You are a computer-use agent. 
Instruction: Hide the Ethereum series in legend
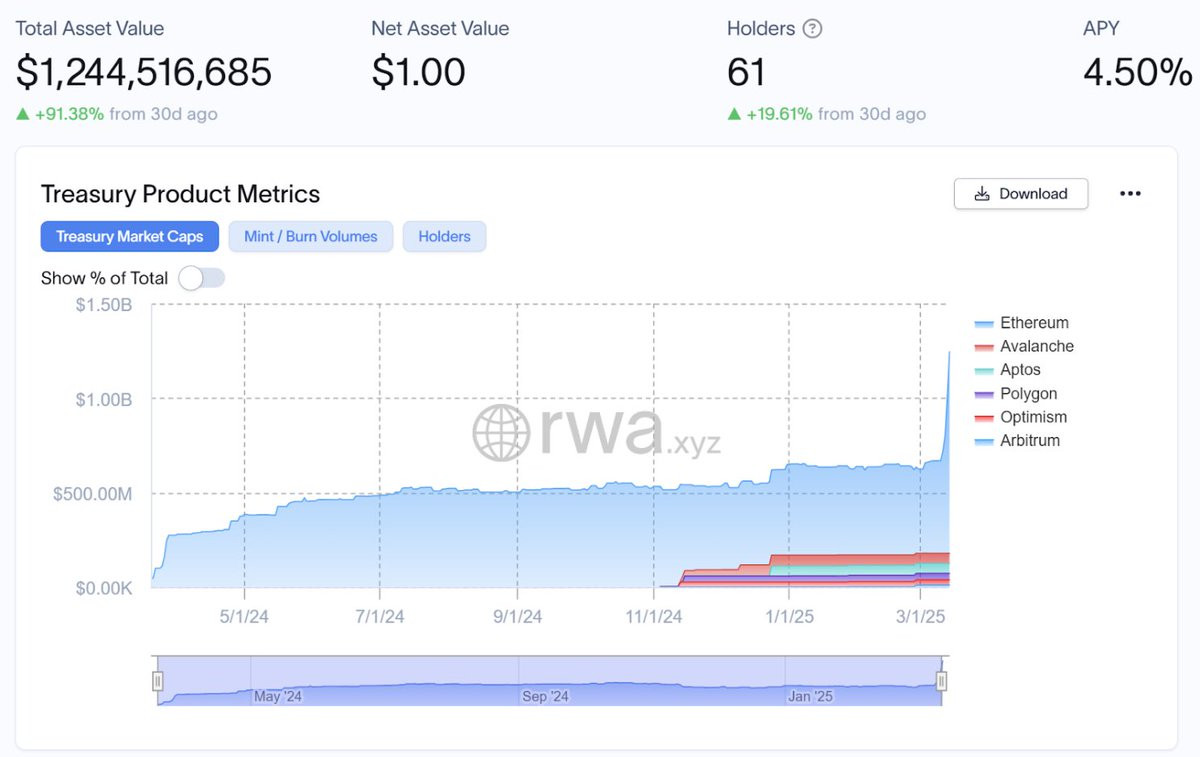pyautogui.click(x=1022, y=323)
